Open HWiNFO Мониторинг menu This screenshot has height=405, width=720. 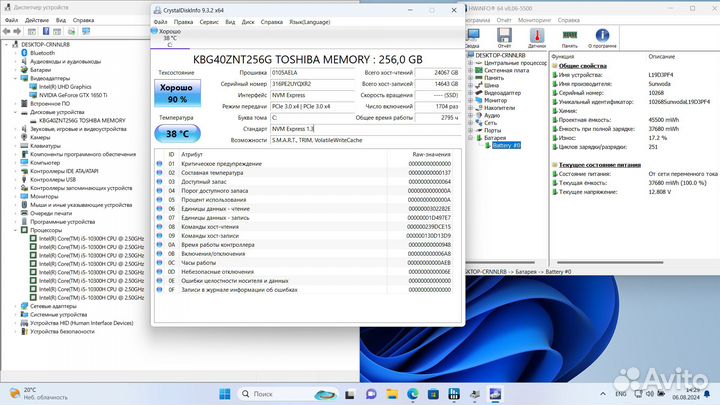click(534, 20)
